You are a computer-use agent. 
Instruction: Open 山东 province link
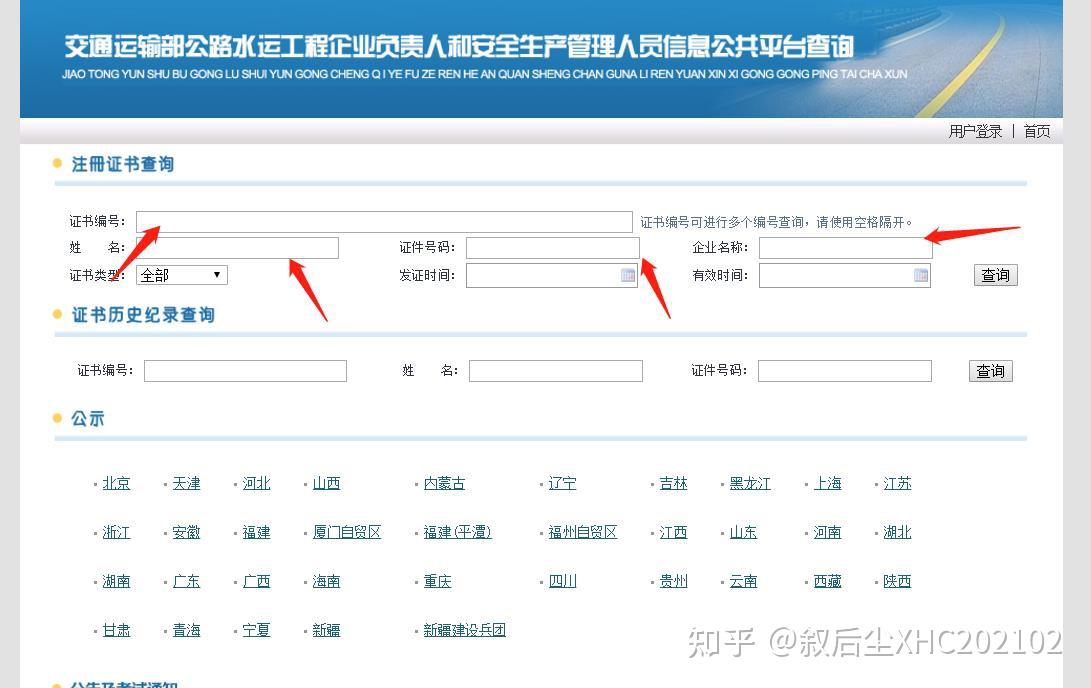click(743, 532)
